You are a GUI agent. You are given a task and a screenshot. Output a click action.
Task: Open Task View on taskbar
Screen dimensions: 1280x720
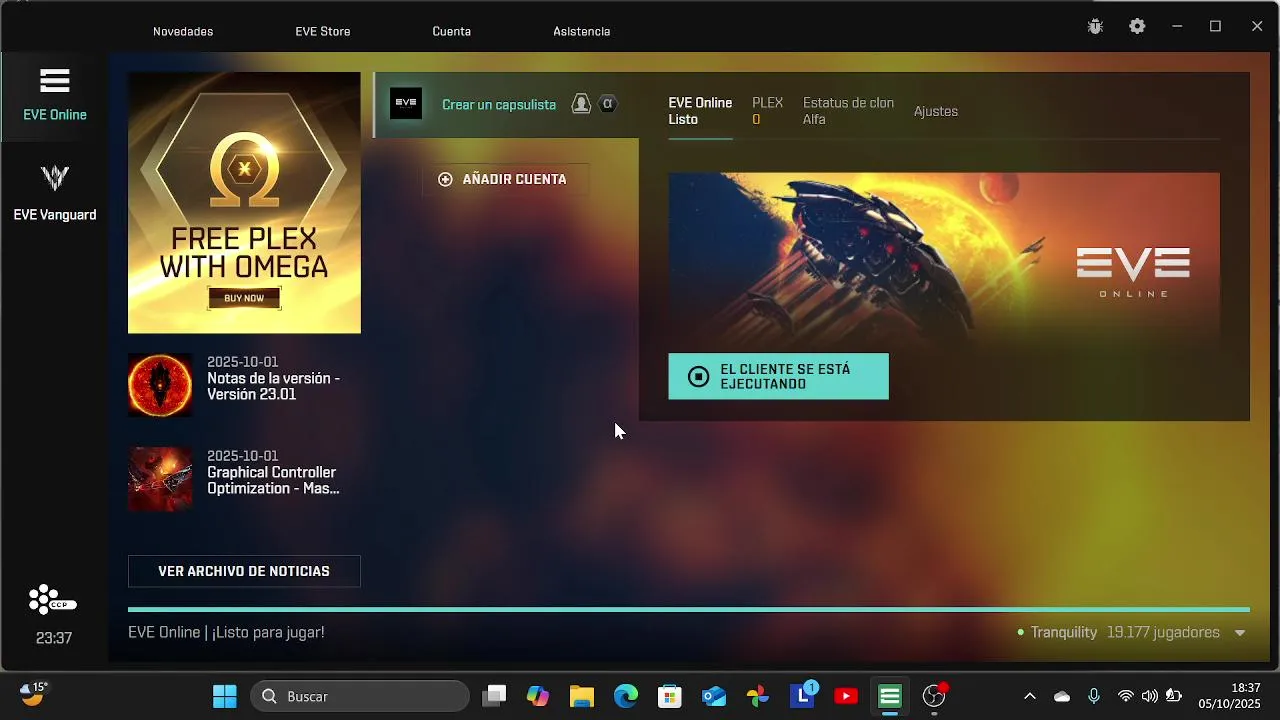(494, 696)
